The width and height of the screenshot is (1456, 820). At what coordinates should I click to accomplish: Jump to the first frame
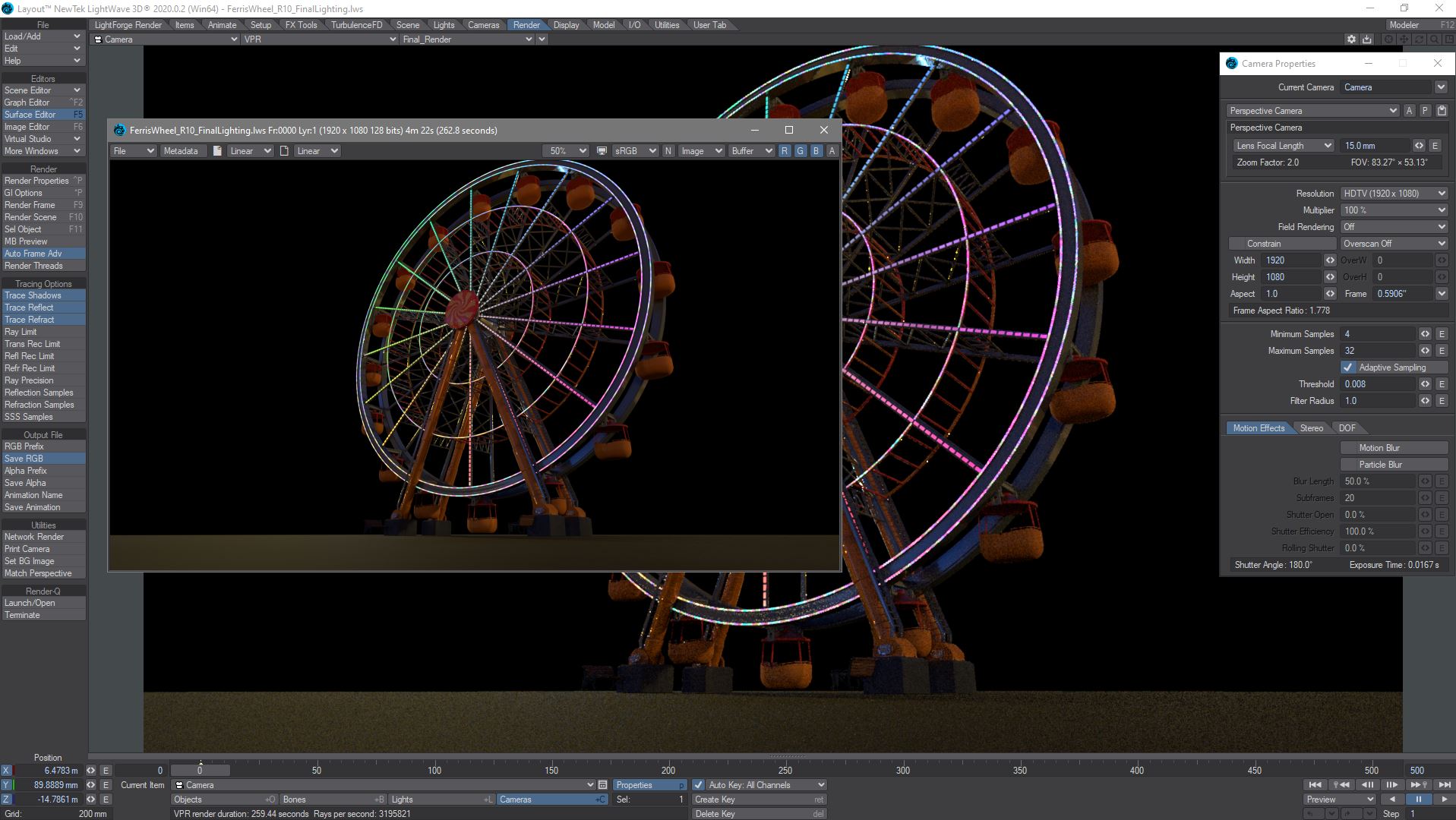(1315, 785)
